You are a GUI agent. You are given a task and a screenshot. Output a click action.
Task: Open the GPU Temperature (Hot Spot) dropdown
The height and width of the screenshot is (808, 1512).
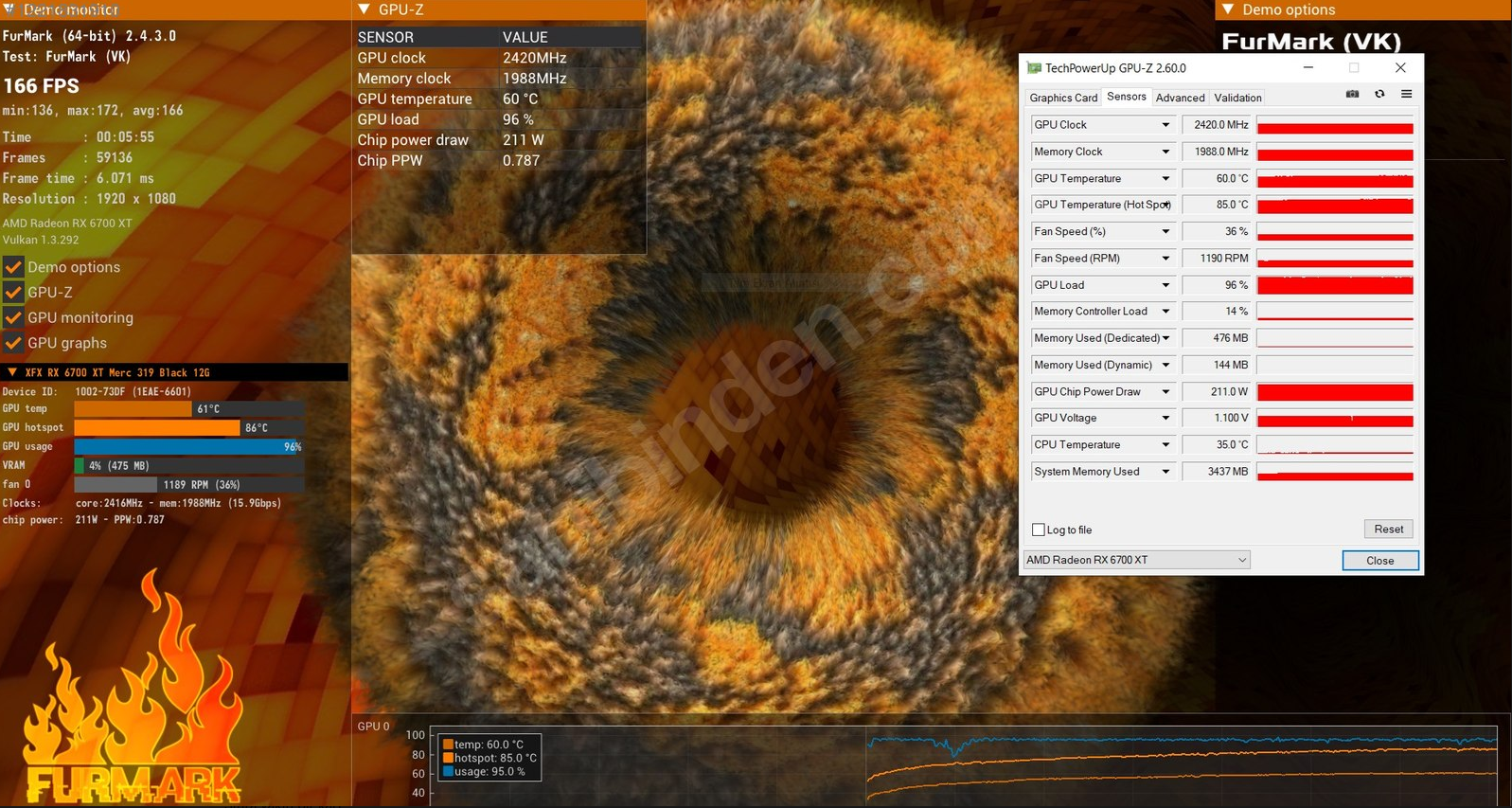1165,205
